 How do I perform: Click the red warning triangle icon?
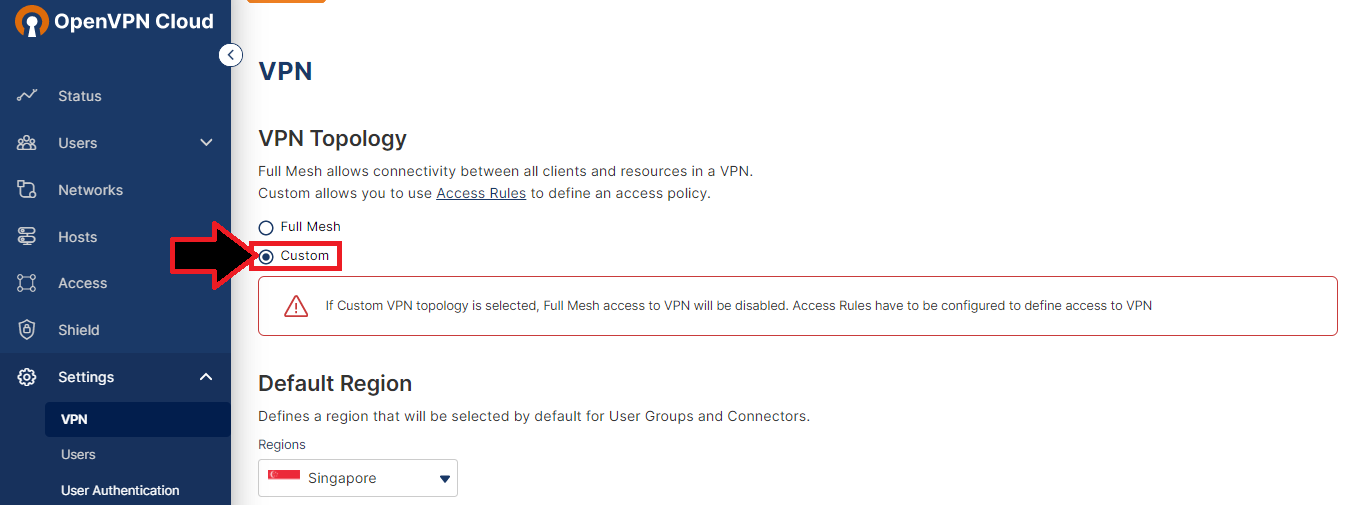(296, 306)
